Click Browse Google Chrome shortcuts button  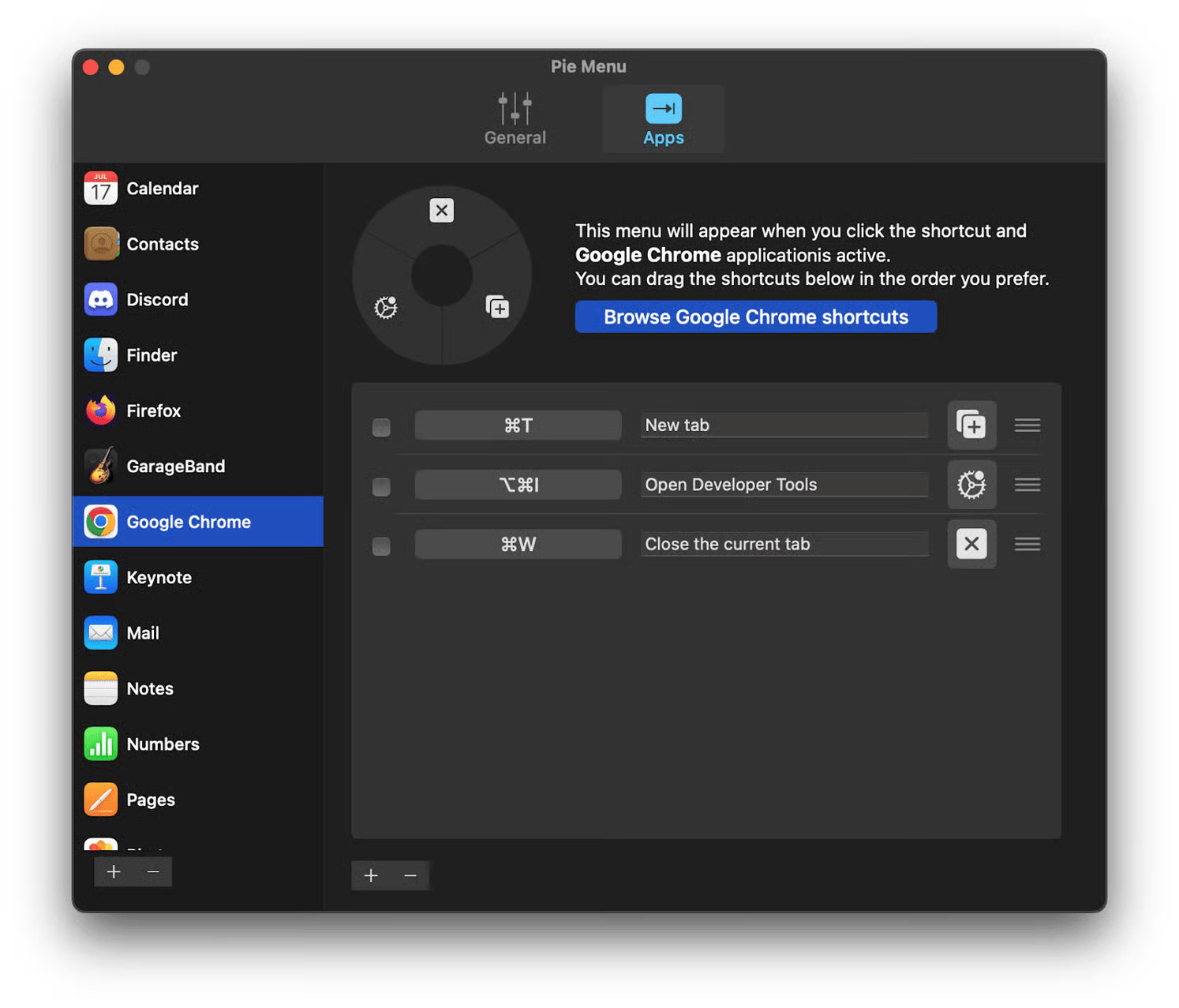pos(755,317)
